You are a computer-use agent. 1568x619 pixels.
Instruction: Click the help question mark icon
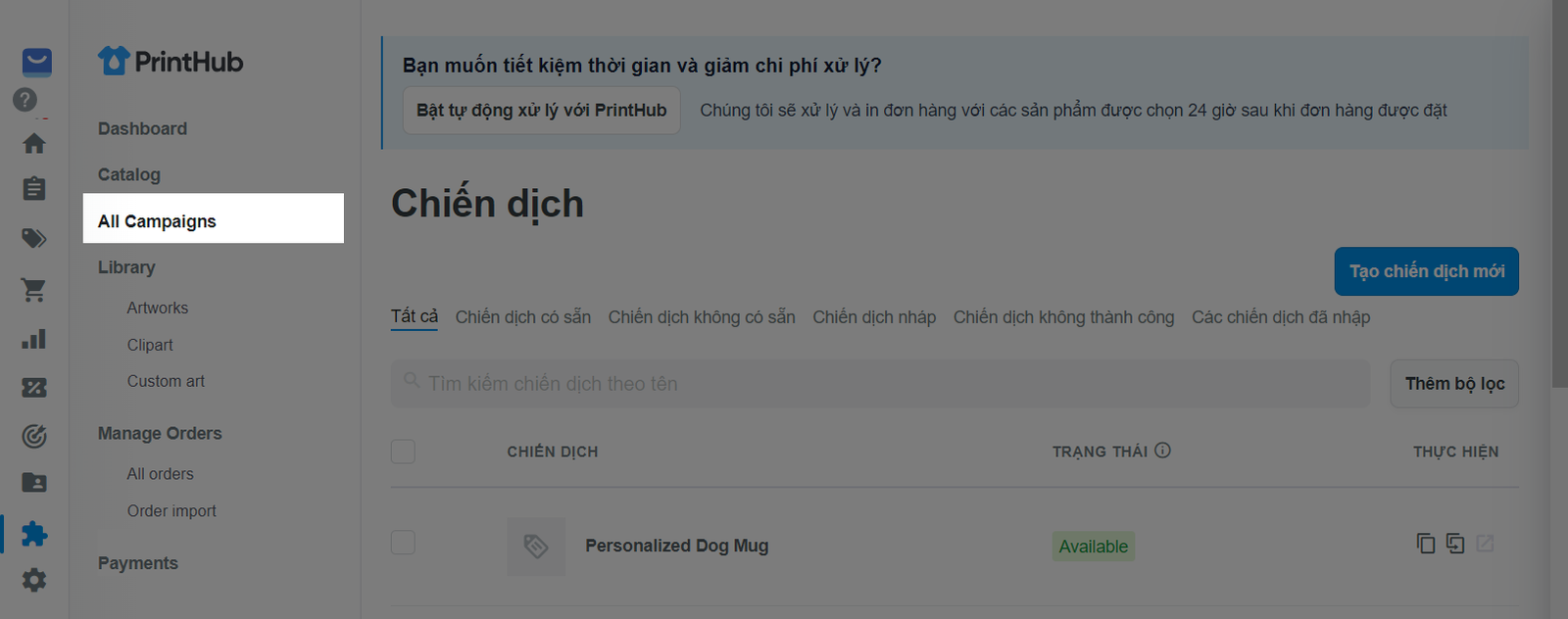[x=24, y=100]
